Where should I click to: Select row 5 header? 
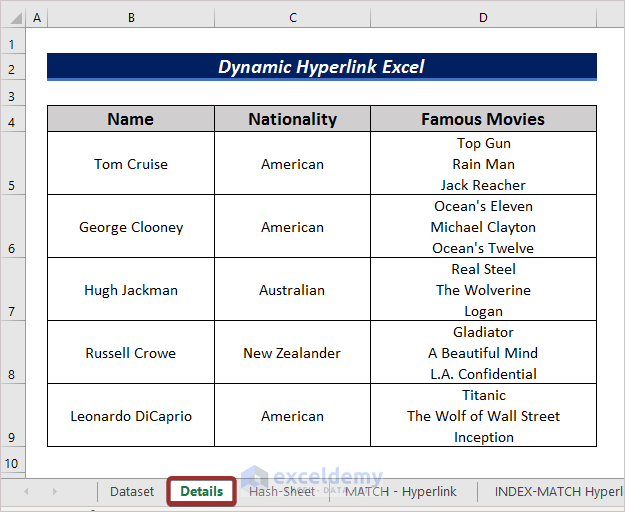[12, 163]
